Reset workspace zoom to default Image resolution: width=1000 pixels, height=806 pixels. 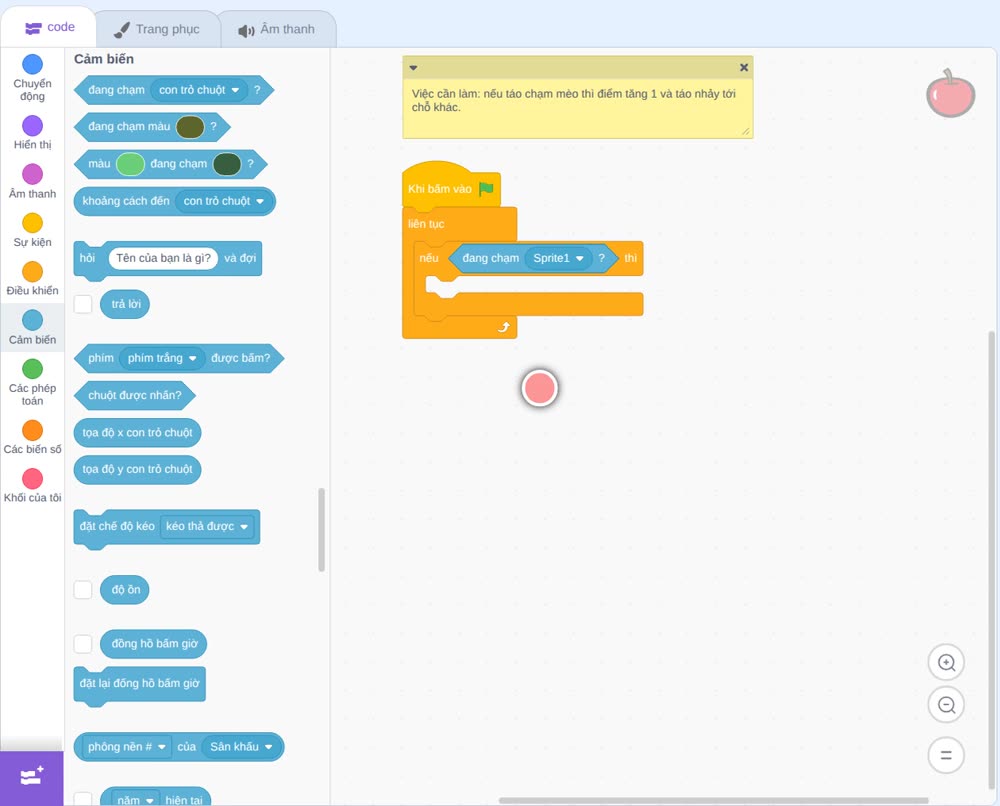(x=946, y=755)
